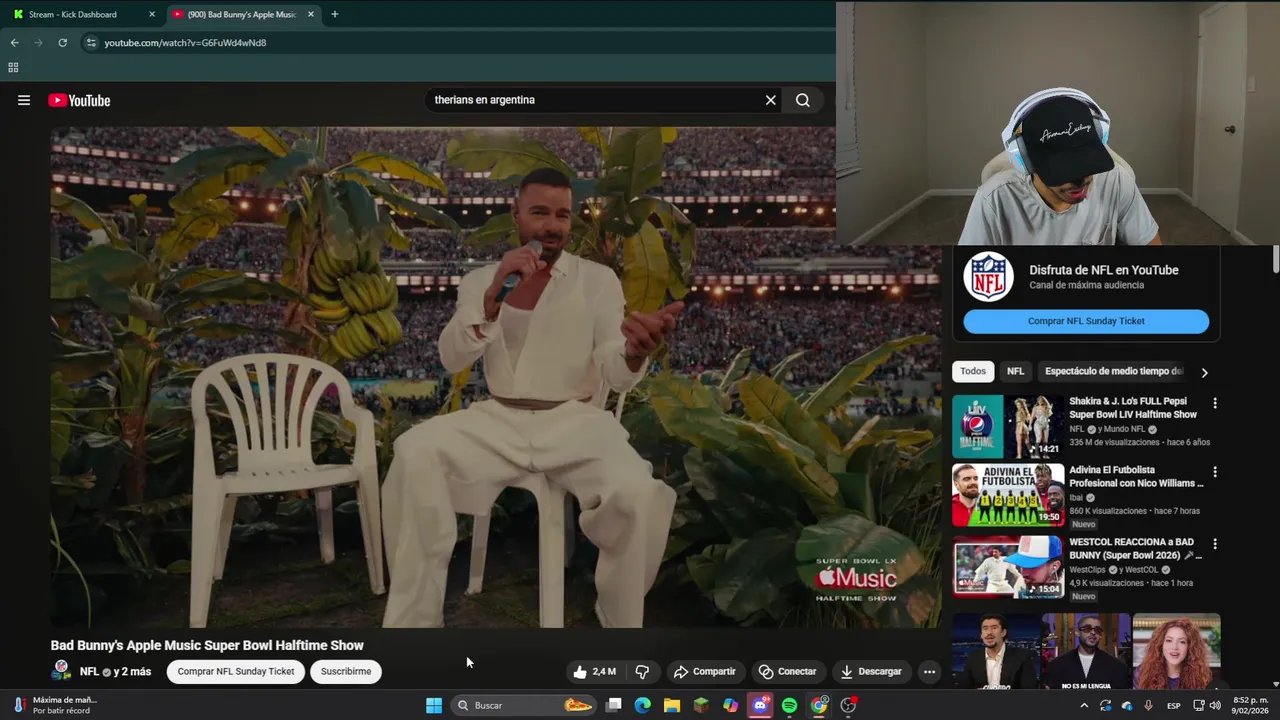Close the Bad Bunny YouTube tab

311,14
